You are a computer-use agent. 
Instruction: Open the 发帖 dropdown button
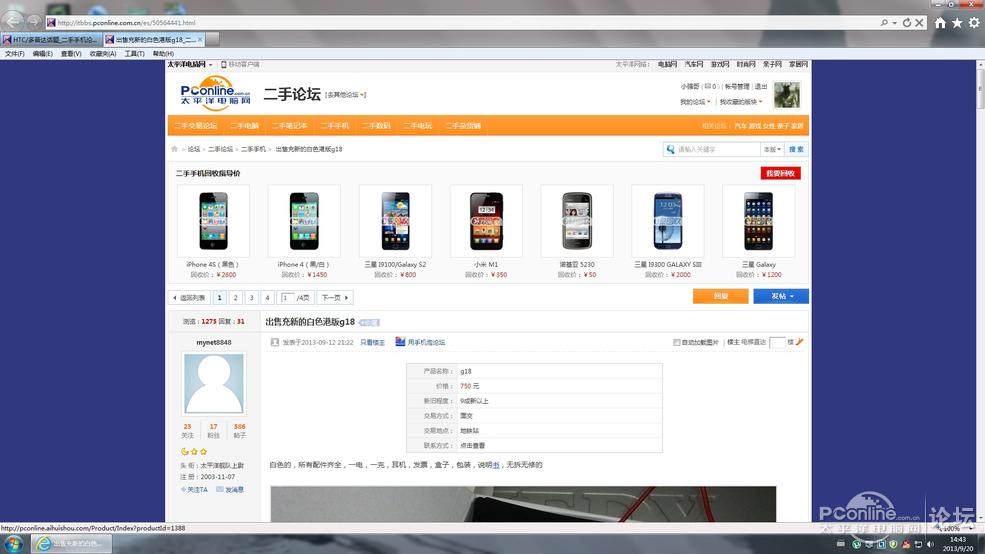781,296
